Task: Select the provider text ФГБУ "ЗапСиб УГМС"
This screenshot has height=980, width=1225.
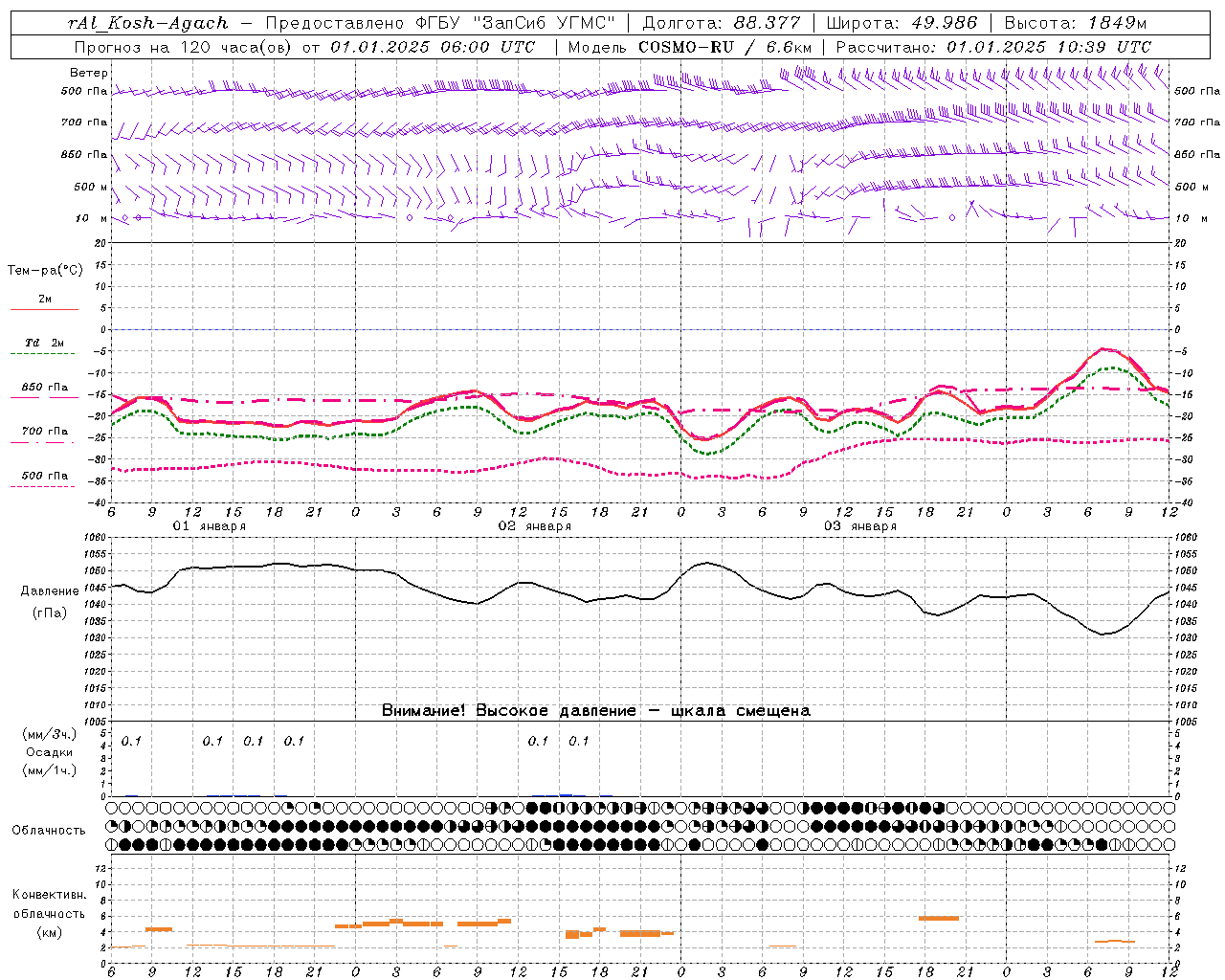Action: point(516,24)
